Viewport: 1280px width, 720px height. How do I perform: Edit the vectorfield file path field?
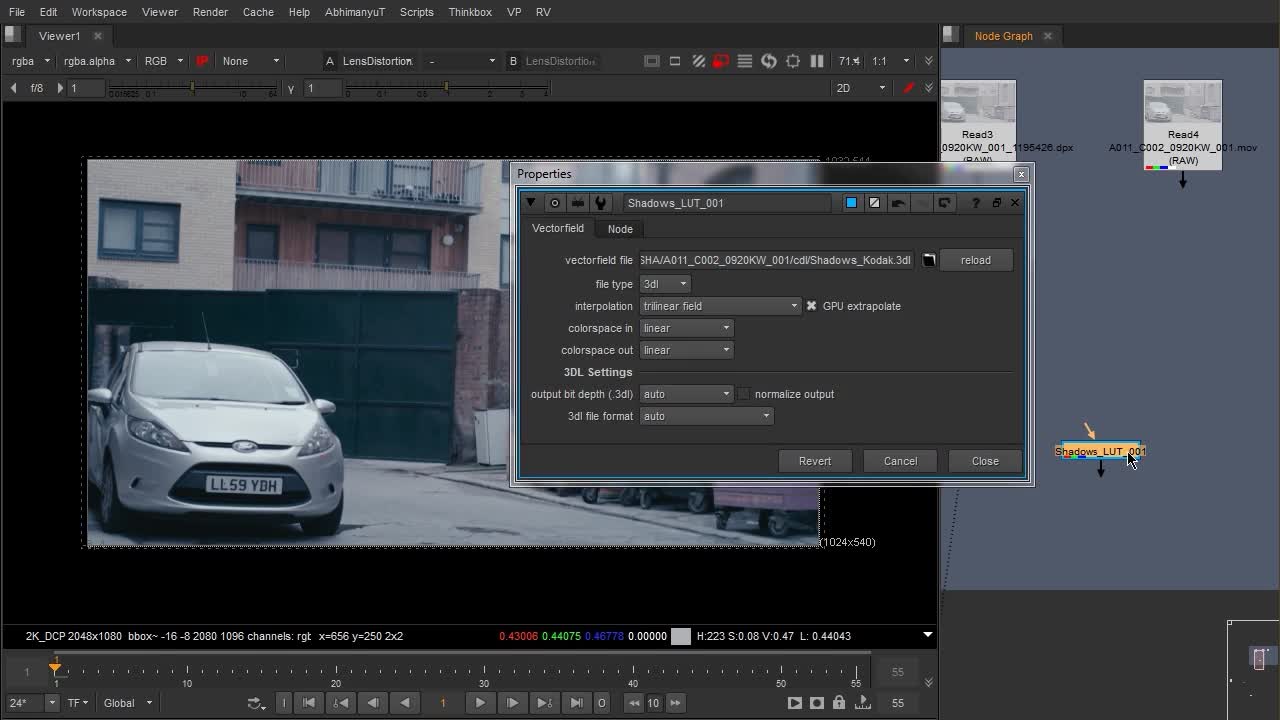point(777,260)
